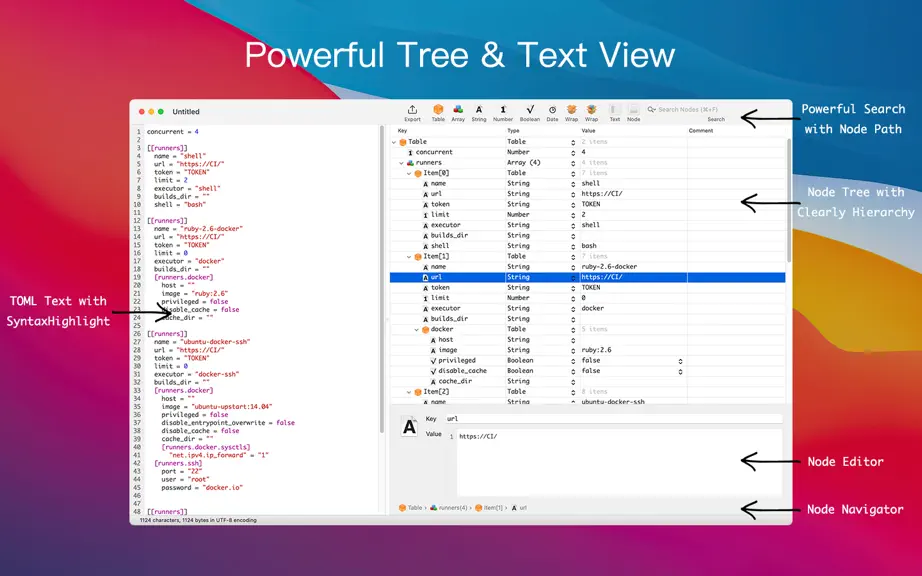Click the number icon beside concurrent
Viewport: 922px width, 576px height.
410,152
